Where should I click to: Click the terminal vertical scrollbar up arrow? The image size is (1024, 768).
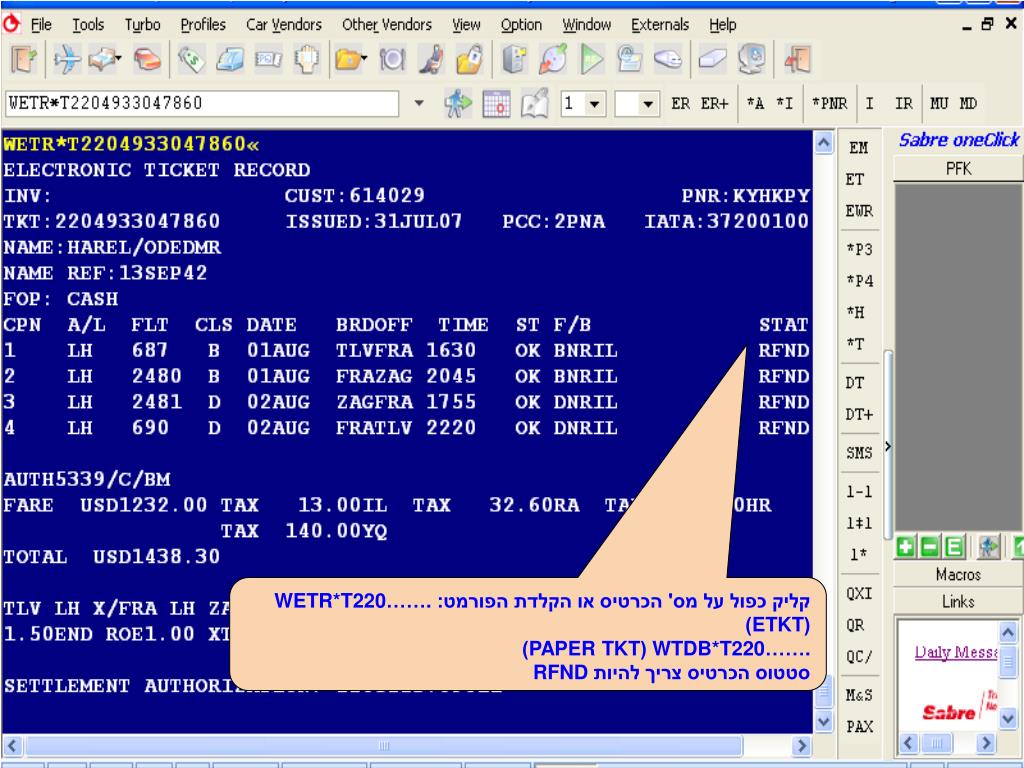pos(824,142)
